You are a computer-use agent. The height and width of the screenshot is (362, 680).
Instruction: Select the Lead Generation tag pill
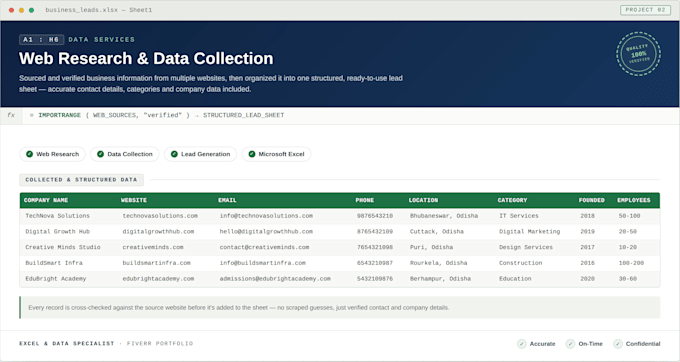(200, 154)
